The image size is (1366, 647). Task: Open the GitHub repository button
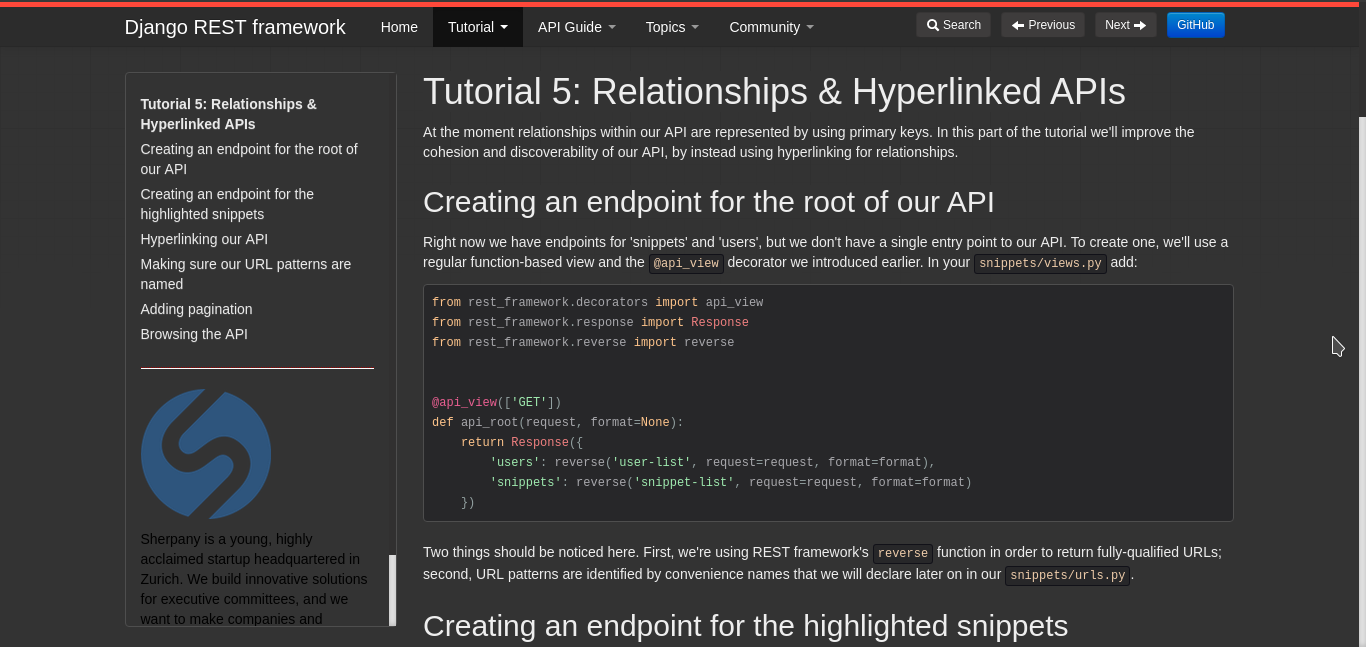(x=1195, y=25)
